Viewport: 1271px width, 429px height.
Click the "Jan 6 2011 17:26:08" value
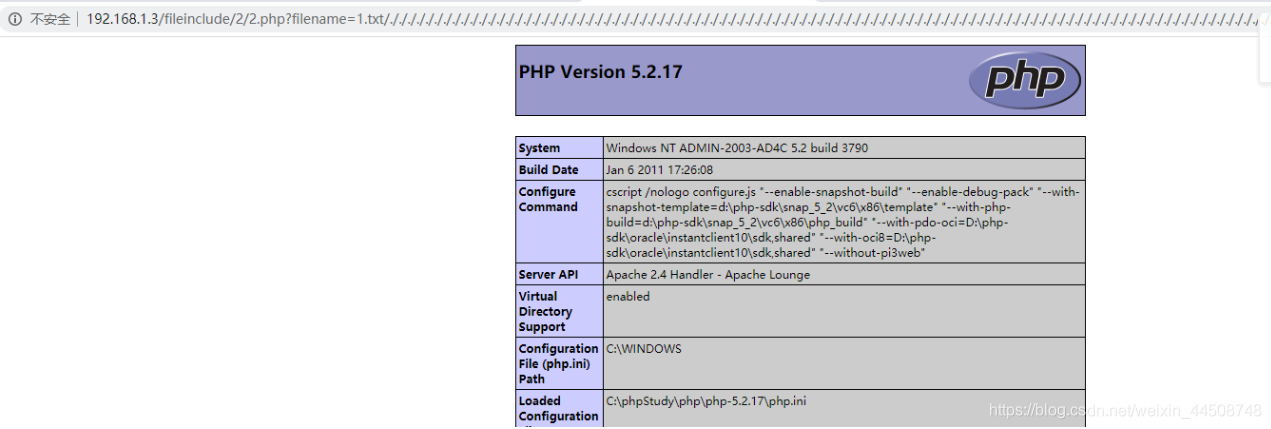coord(660,170)
